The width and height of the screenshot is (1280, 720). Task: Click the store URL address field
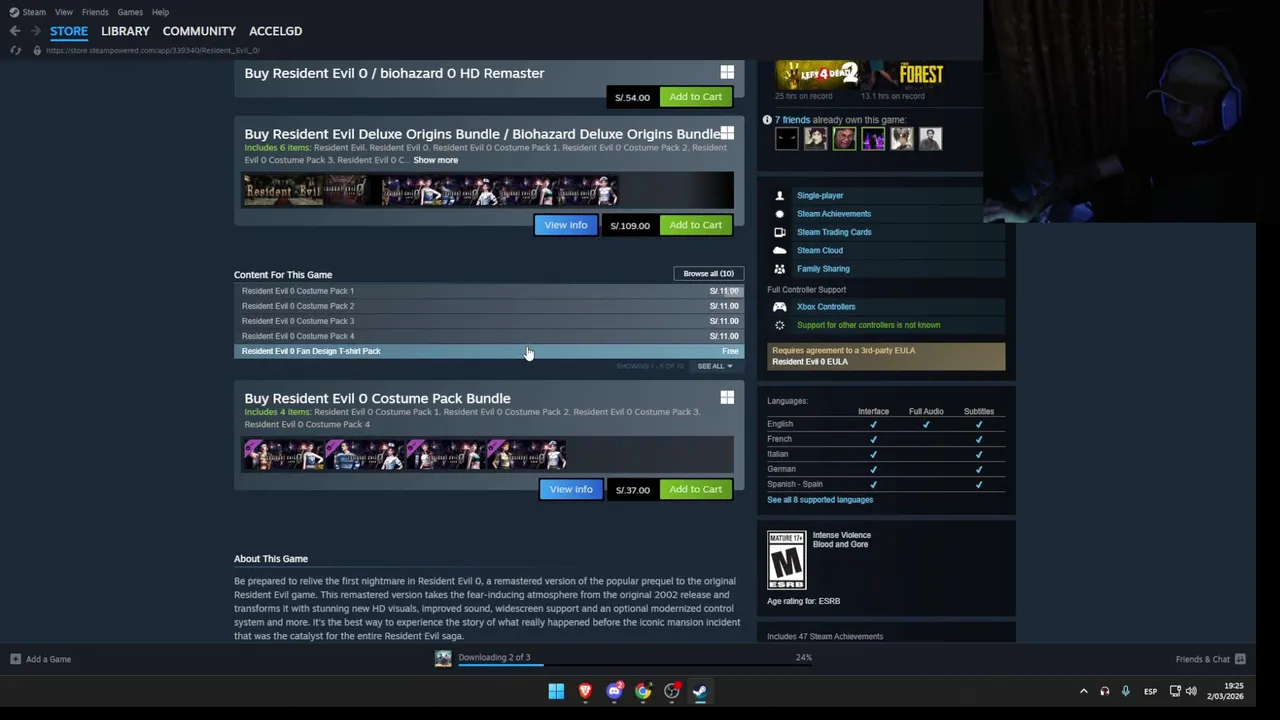coord(152,50)
